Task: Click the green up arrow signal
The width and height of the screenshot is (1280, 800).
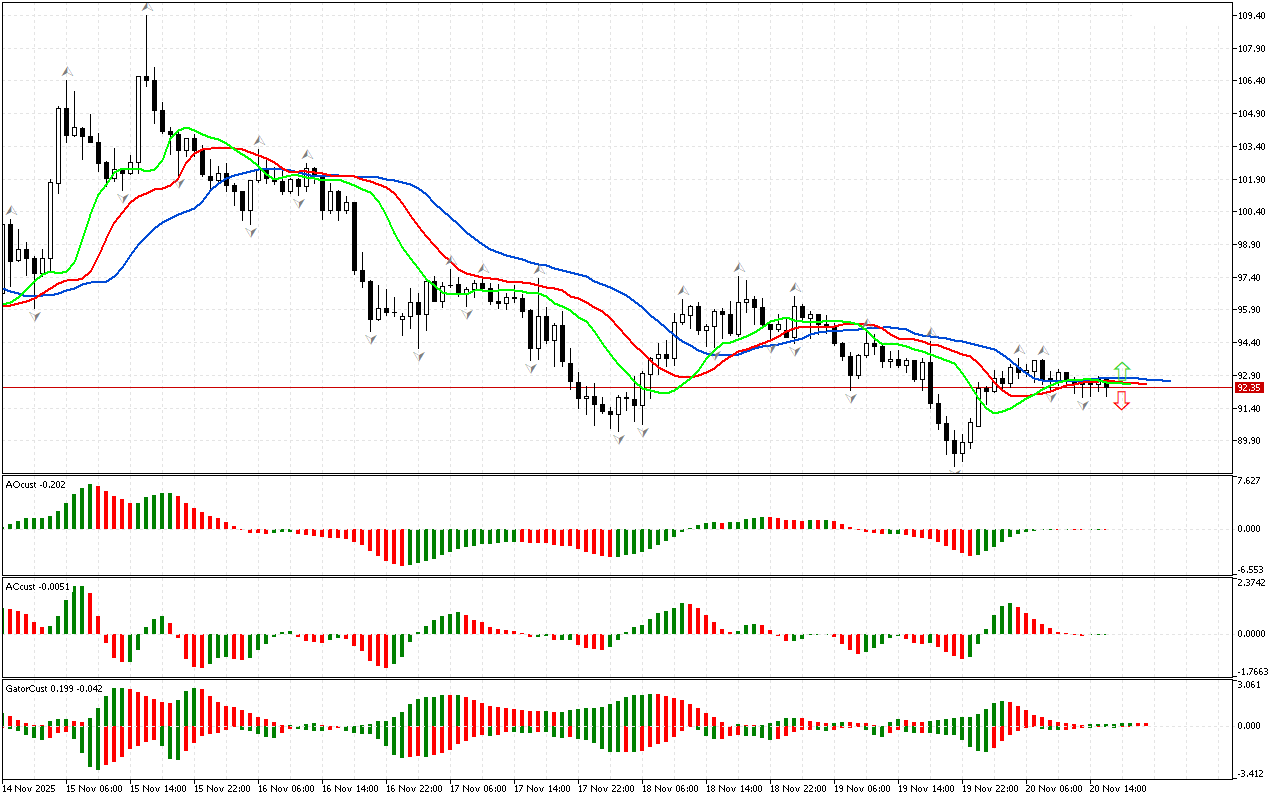Action: [1122, 369]
